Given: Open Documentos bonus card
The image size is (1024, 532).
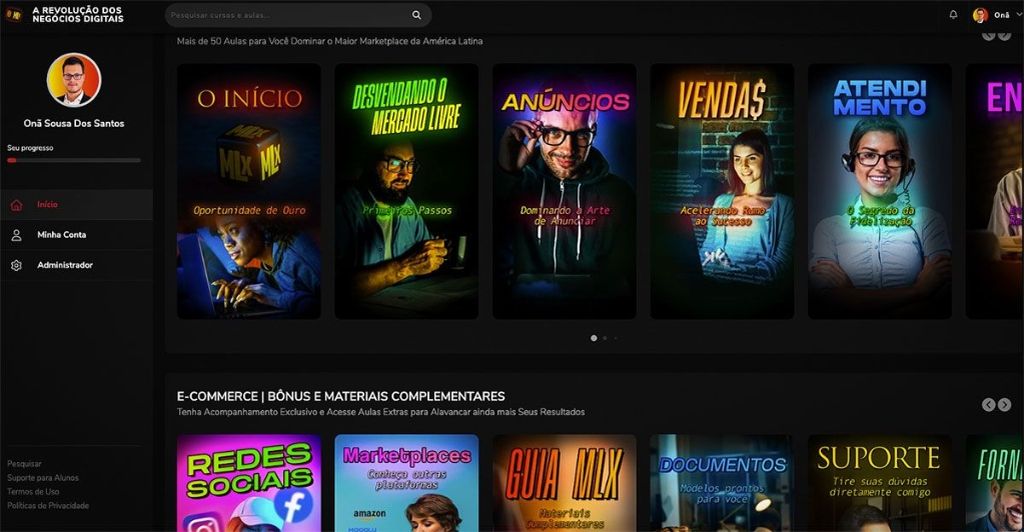Looking at the screenshot, I should click(722, 483).
